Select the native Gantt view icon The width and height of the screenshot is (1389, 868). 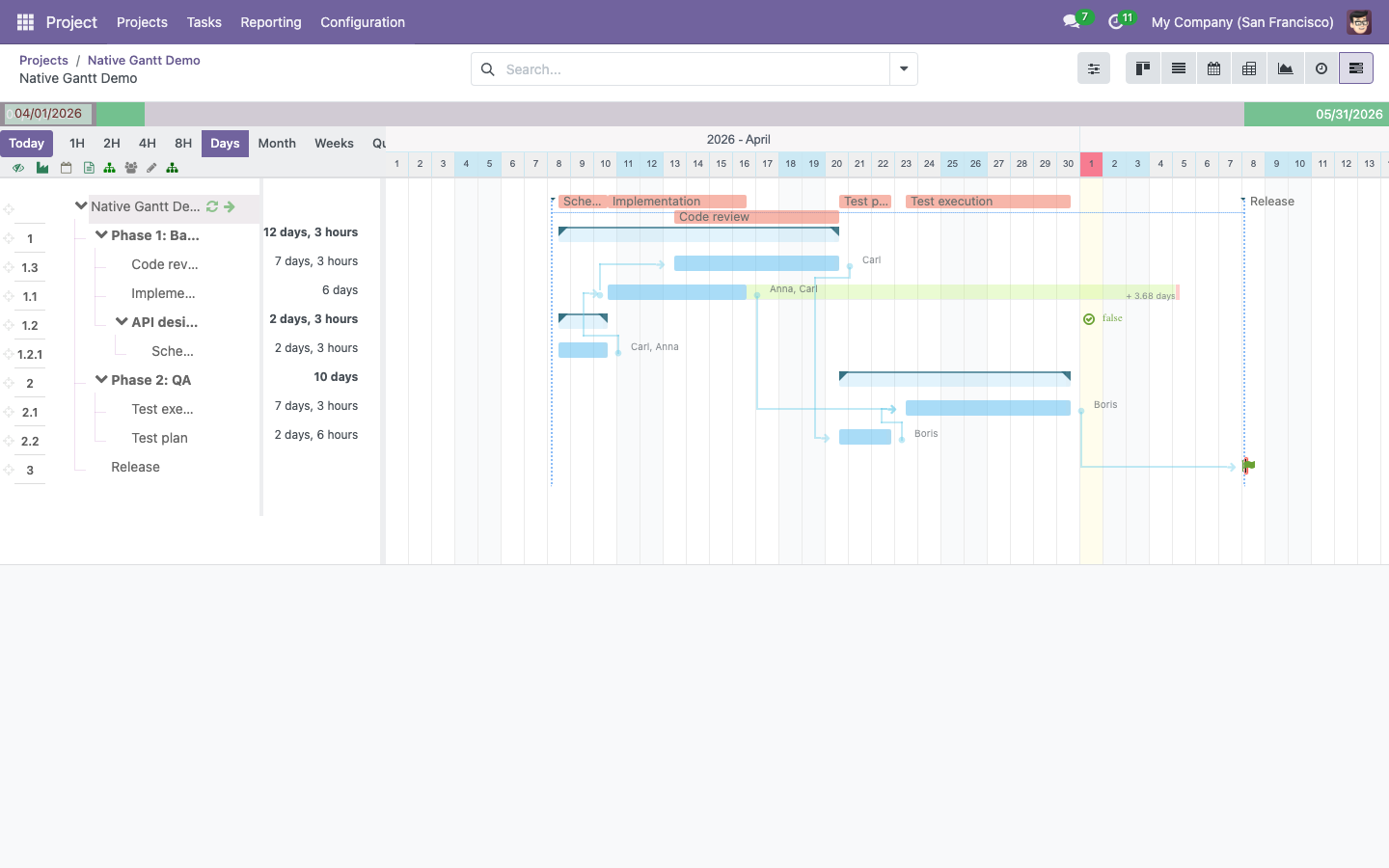coord(1356,68)
